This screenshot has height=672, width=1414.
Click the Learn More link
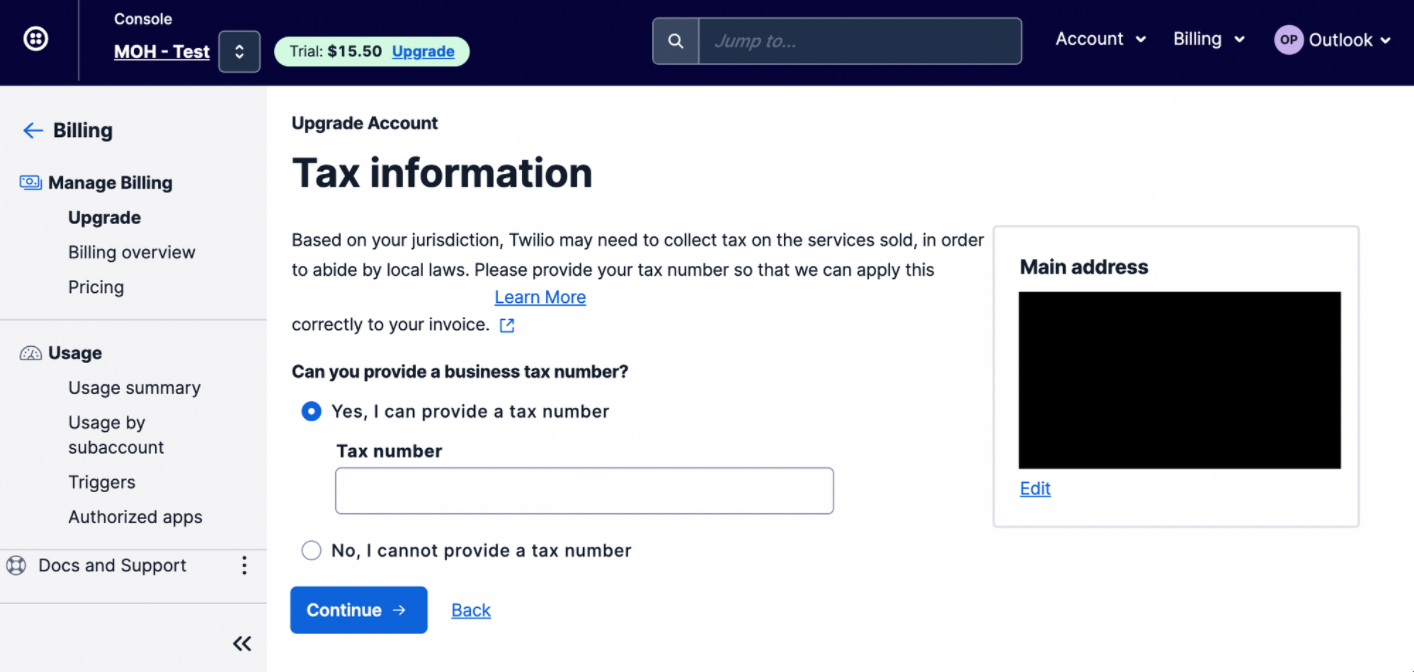[x=540, y=297]
